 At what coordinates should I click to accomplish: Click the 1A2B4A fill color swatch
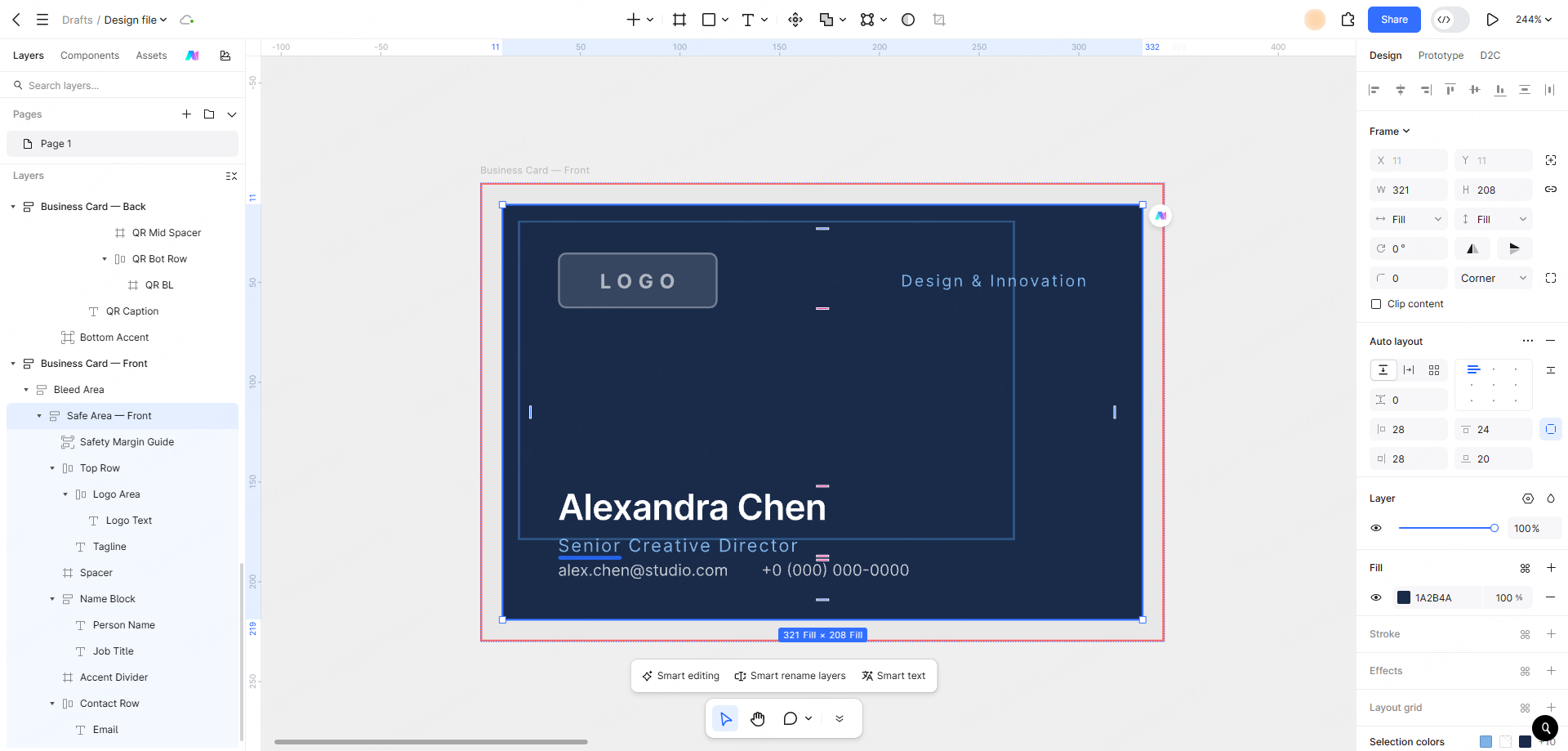pos(1404,597)
